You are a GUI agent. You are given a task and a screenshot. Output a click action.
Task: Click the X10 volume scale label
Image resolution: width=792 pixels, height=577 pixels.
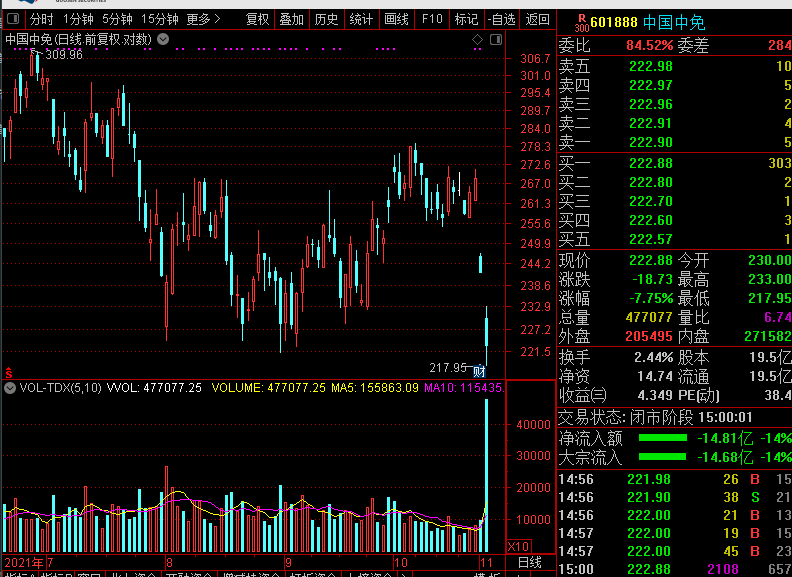click(518, 546)
